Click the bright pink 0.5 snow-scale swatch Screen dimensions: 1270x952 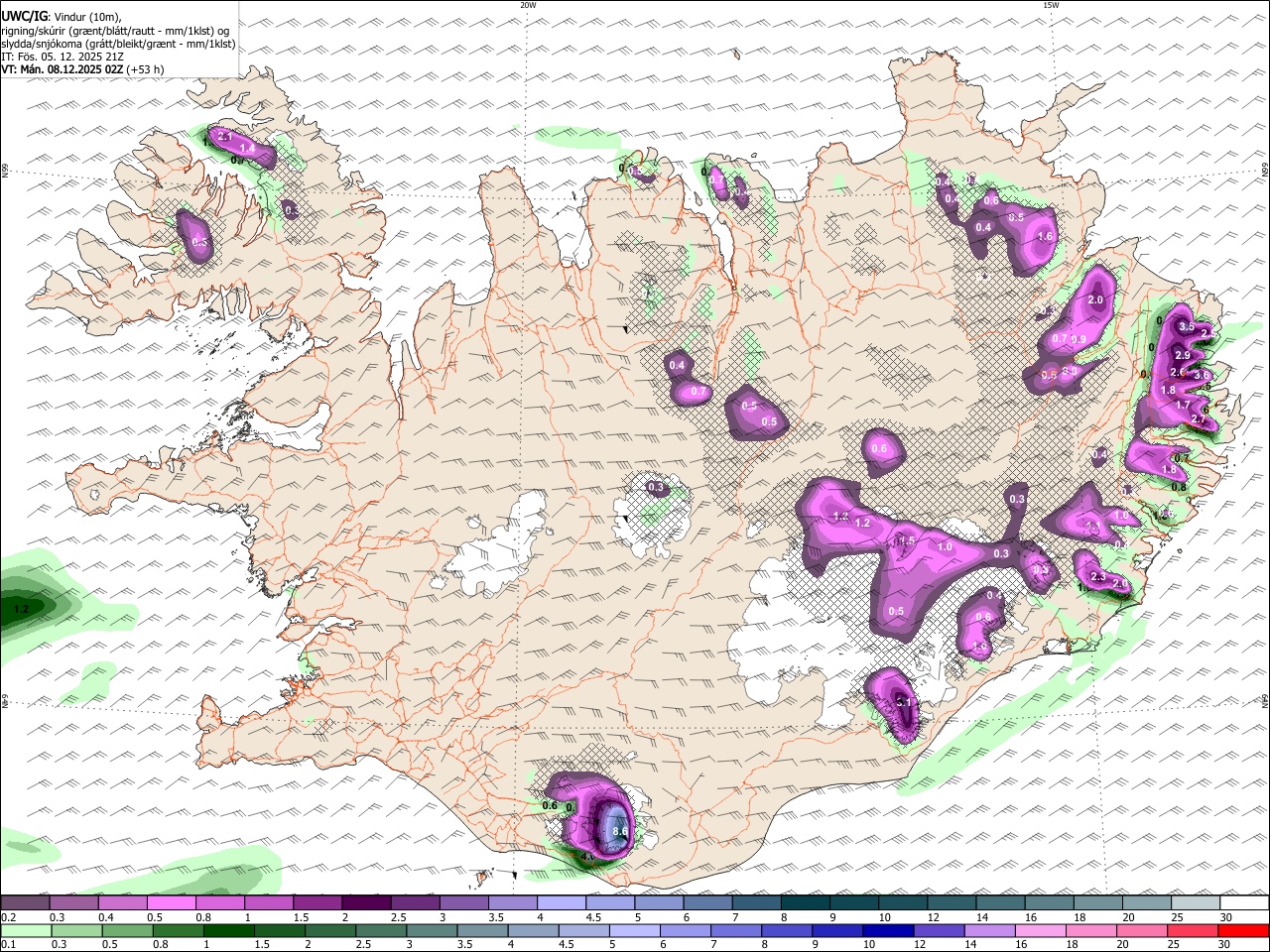click(172, 903)
